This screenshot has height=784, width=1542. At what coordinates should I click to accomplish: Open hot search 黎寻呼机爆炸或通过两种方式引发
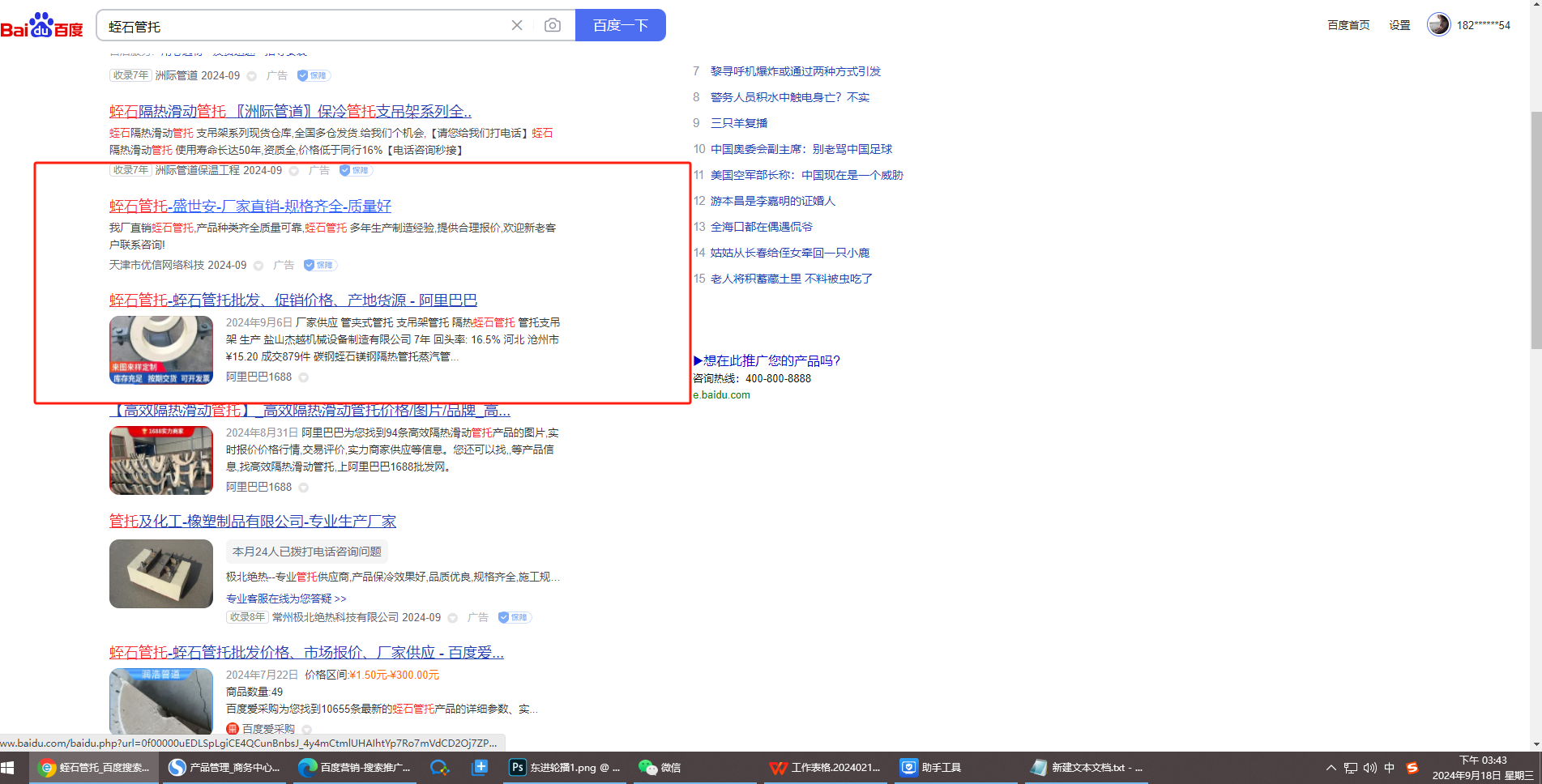point(796,71)
